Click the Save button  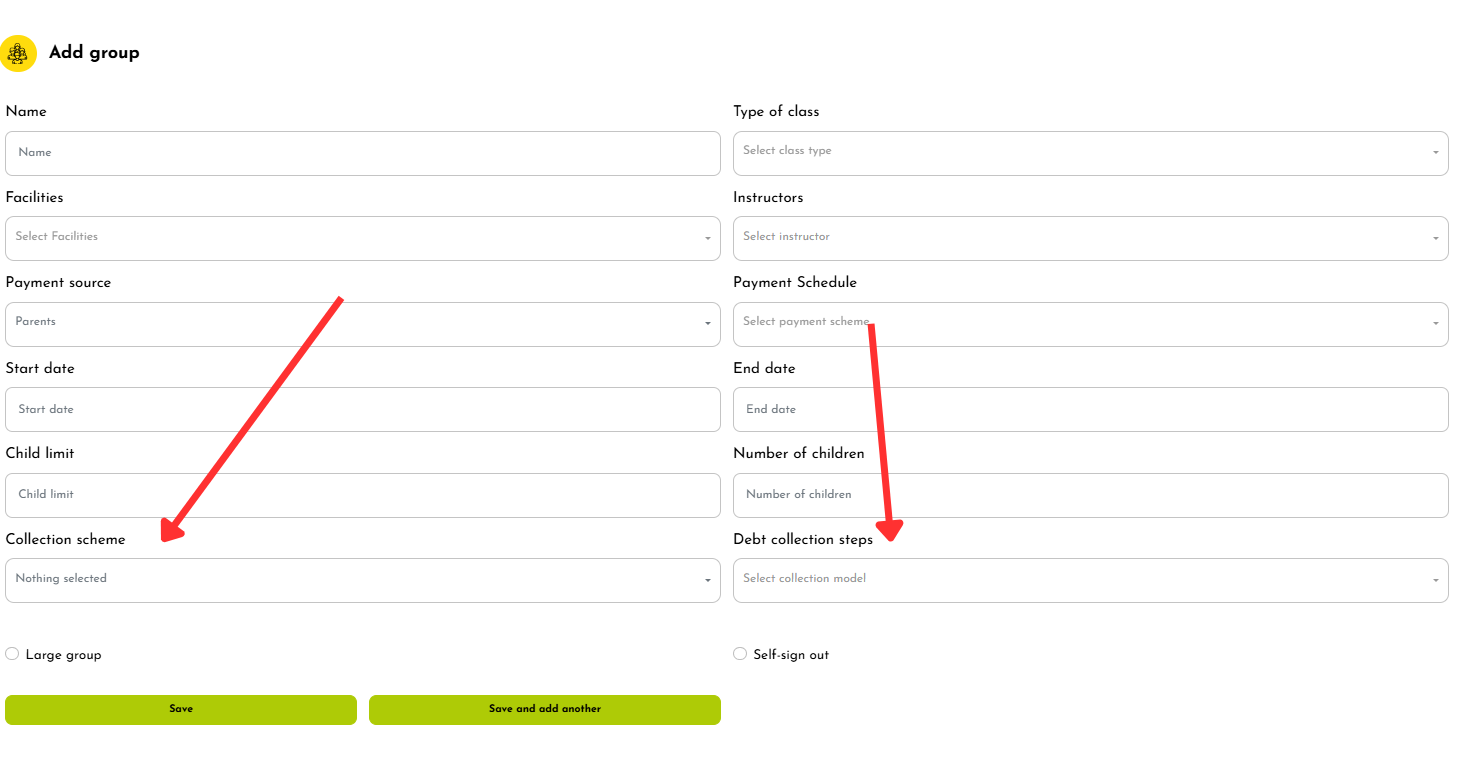(181, 709)
